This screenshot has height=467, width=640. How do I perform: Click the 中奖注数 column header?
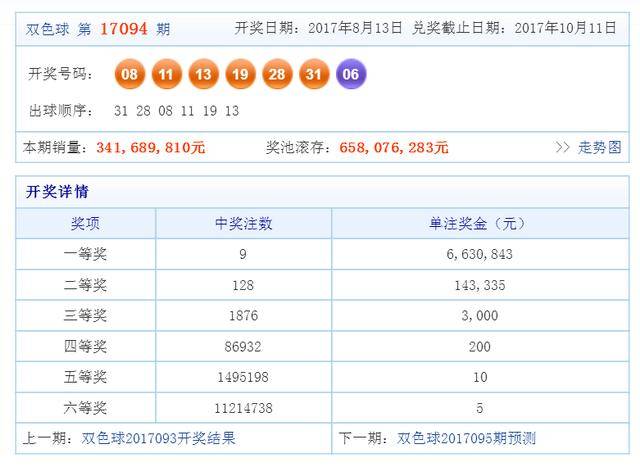tap(243, 223)
